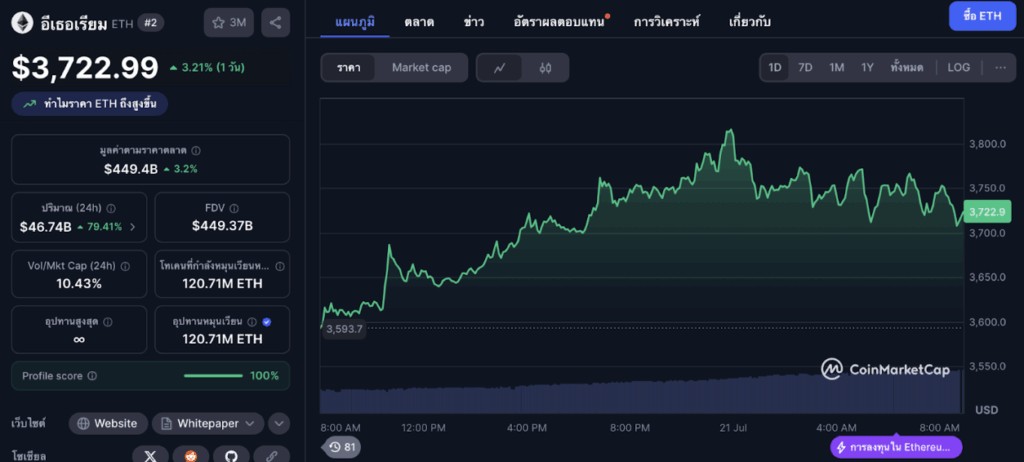The image size is (1024, 462).
Task: Open the การวิเคราะห์ tab
Action: point(667,22)
